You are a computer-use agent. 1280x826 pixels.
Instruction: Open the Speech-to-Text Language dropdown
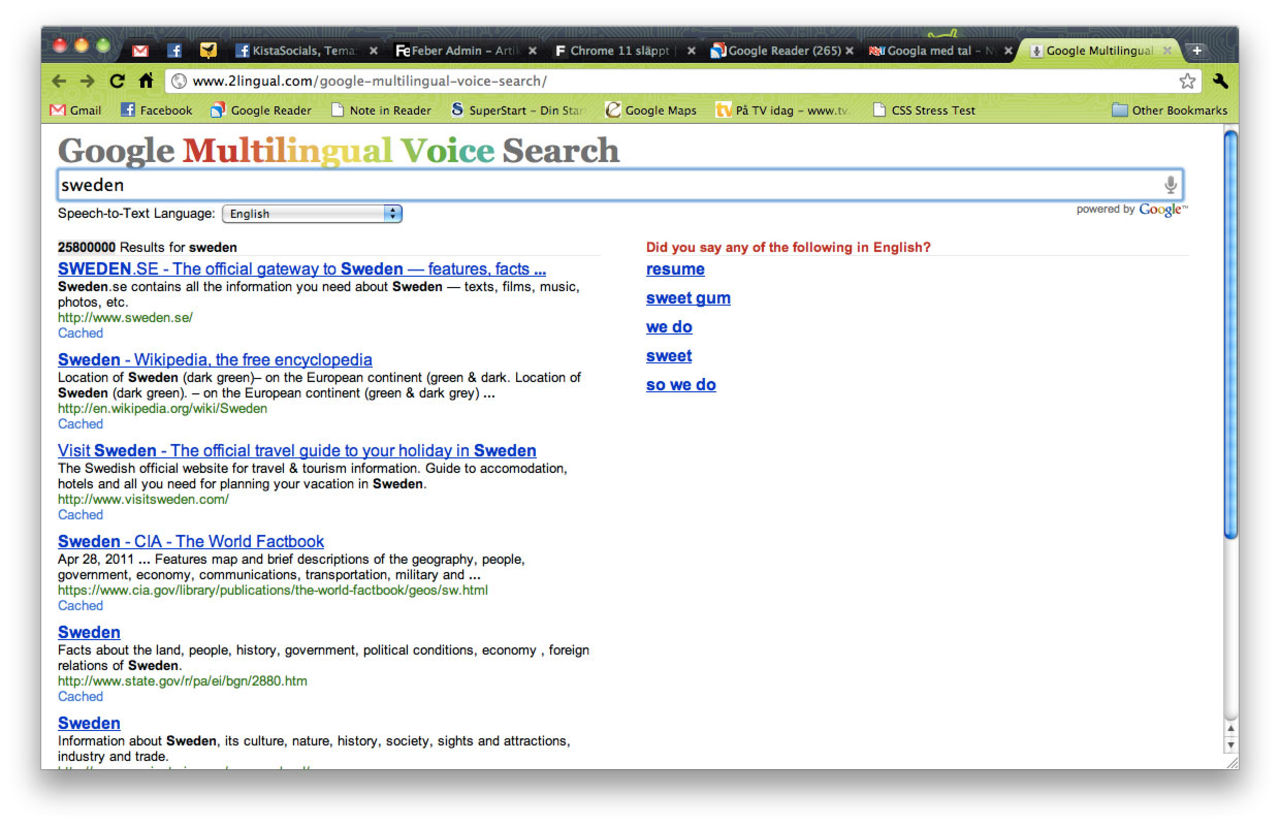point(311,213)
